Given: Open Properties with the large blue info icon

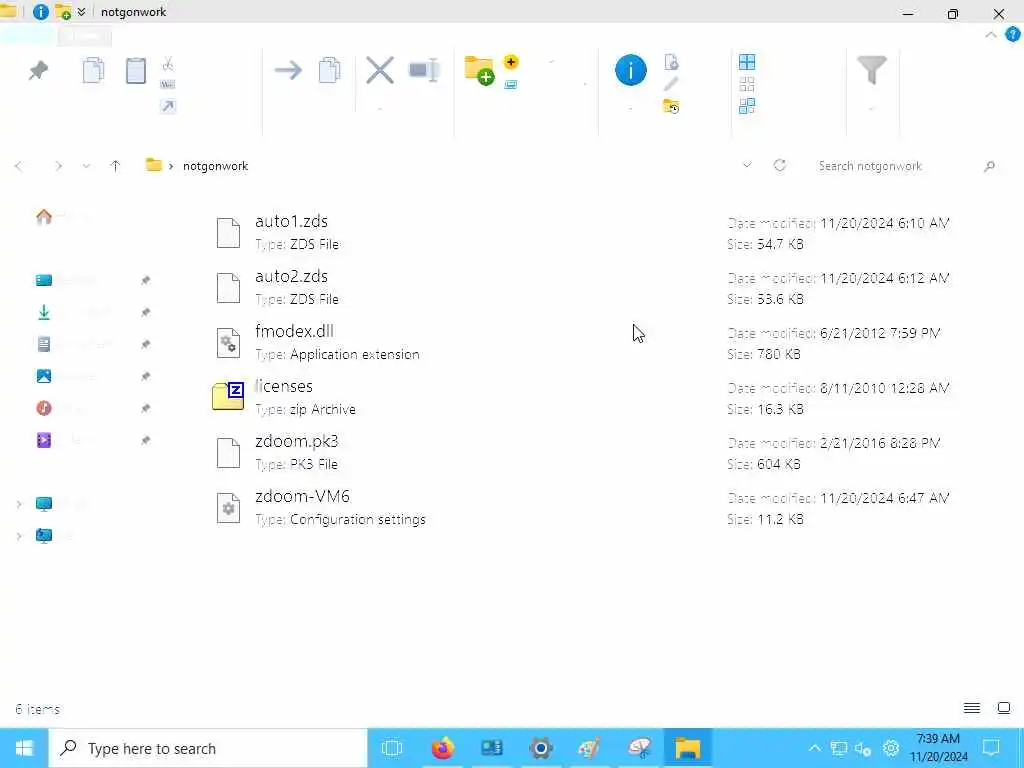Looking at the screenshot, I should click(631, 70).
